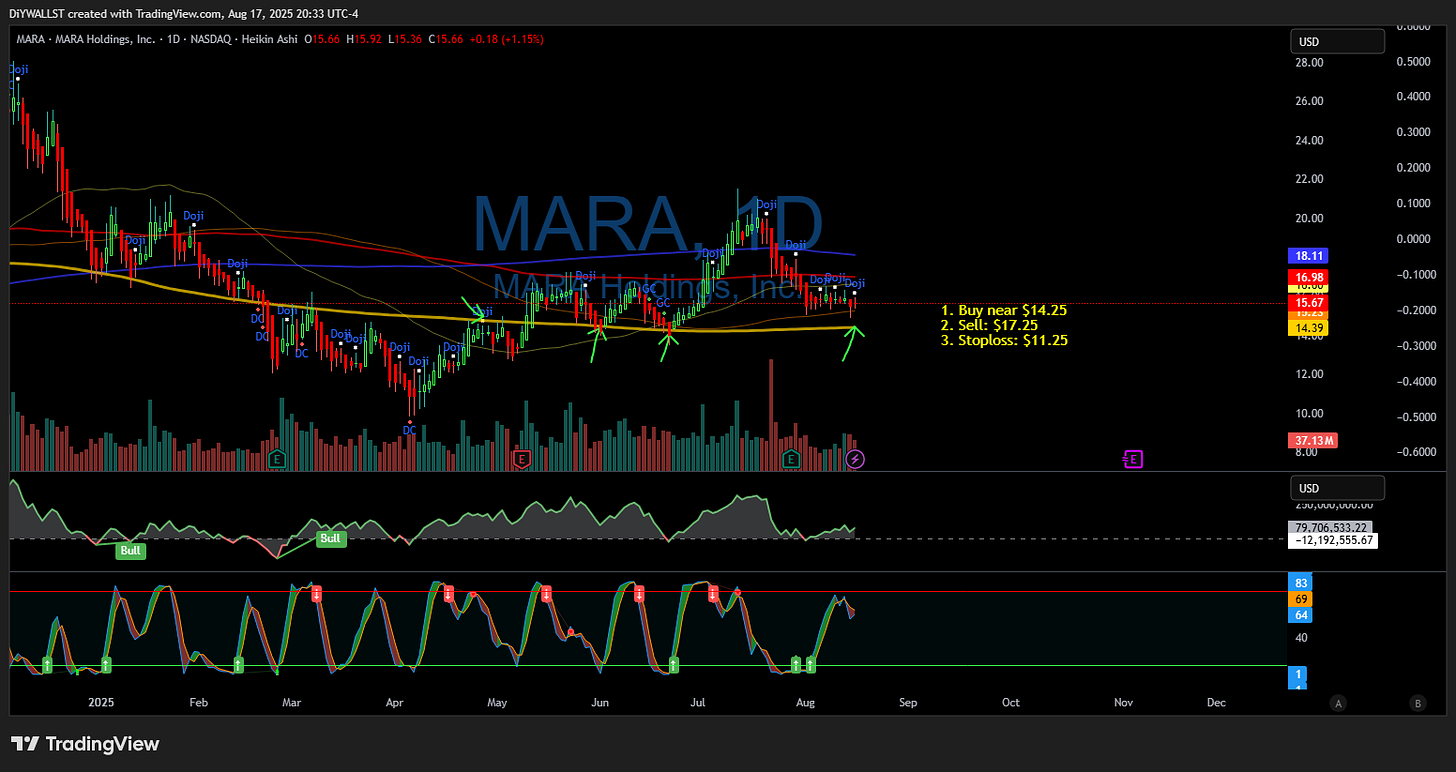Open the USD selector on the lower indicator panel

1337,487
